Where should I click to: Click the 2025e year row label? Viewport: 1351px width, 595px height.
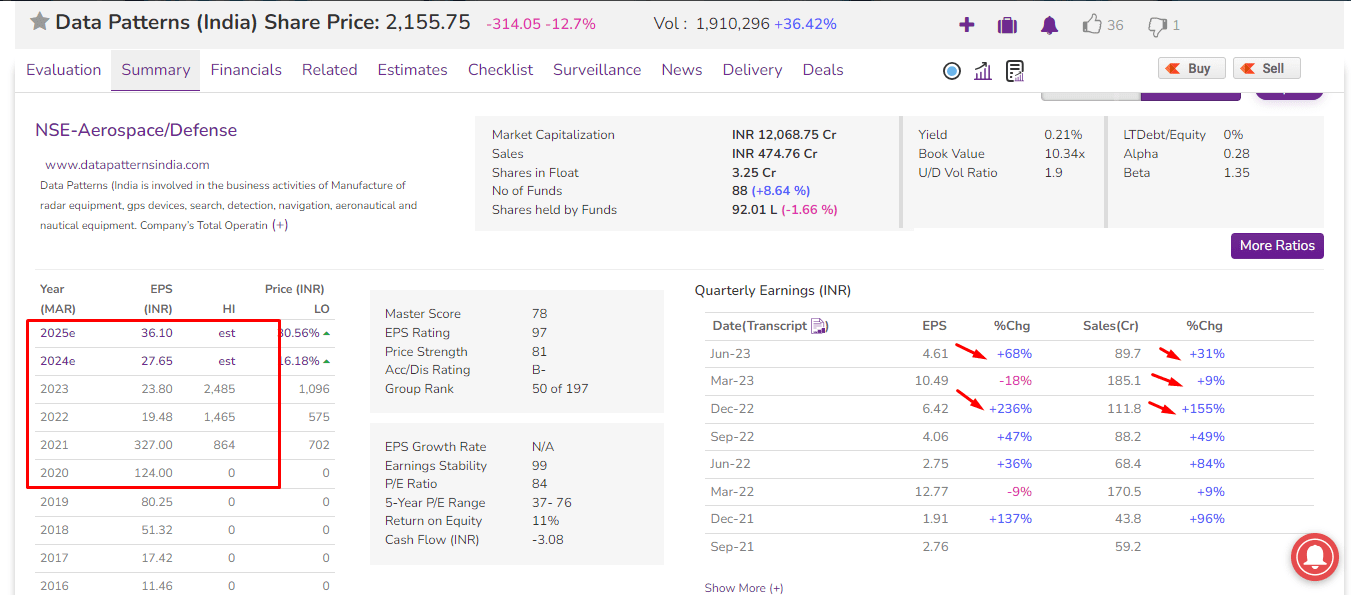(58, 333)
